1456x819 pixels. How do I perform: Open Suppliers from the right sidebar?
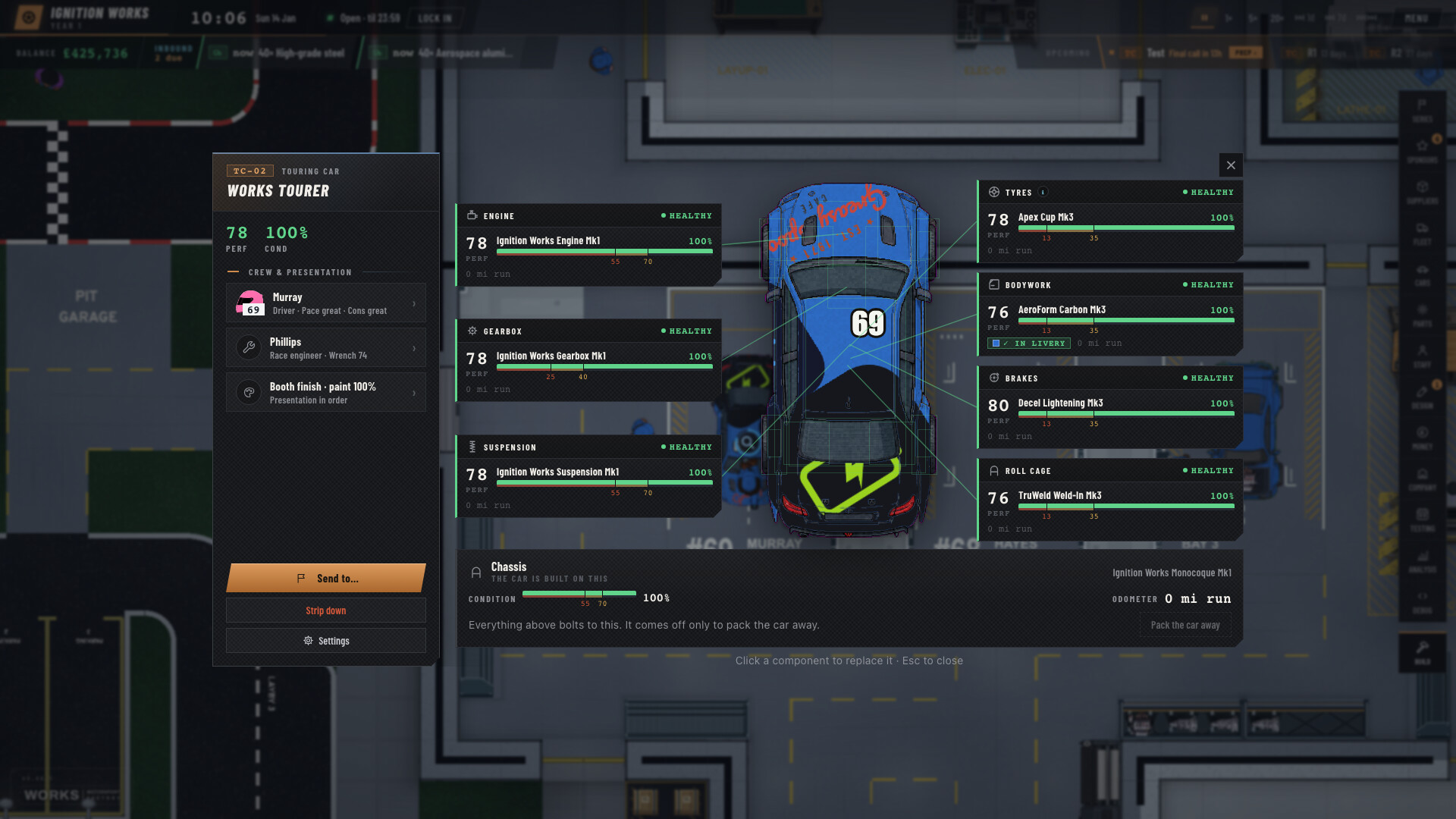pos(1423,191)
